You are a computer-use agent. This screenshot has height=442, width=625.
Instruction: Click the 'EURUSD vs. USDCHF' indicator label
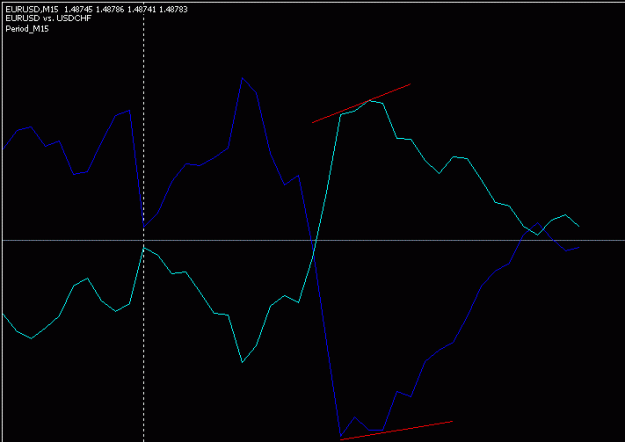[x=48, y=18]
